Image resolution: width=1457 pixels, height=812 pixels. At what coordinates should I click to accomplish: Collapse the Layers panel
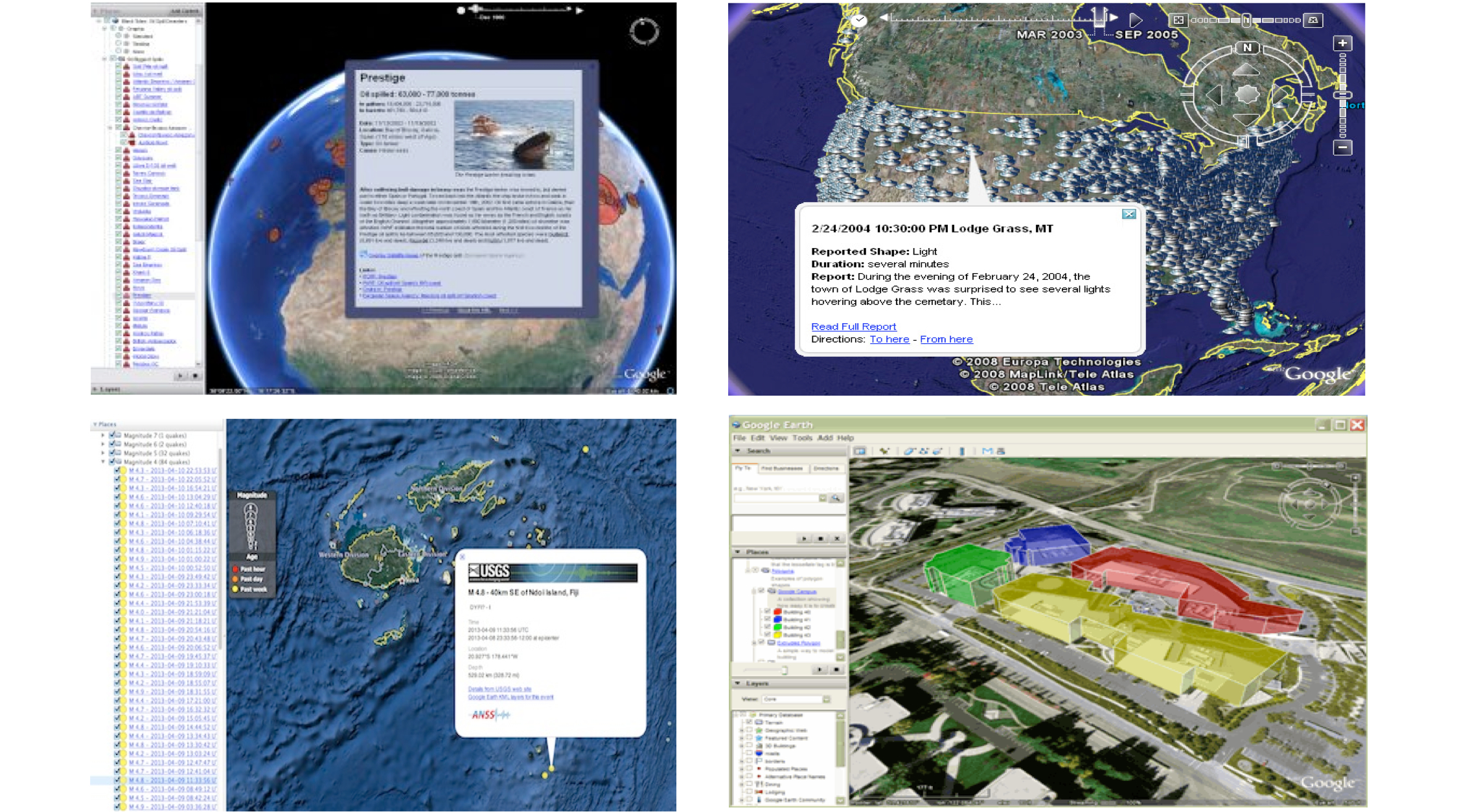pyautogui.click(x=737, y=683)
